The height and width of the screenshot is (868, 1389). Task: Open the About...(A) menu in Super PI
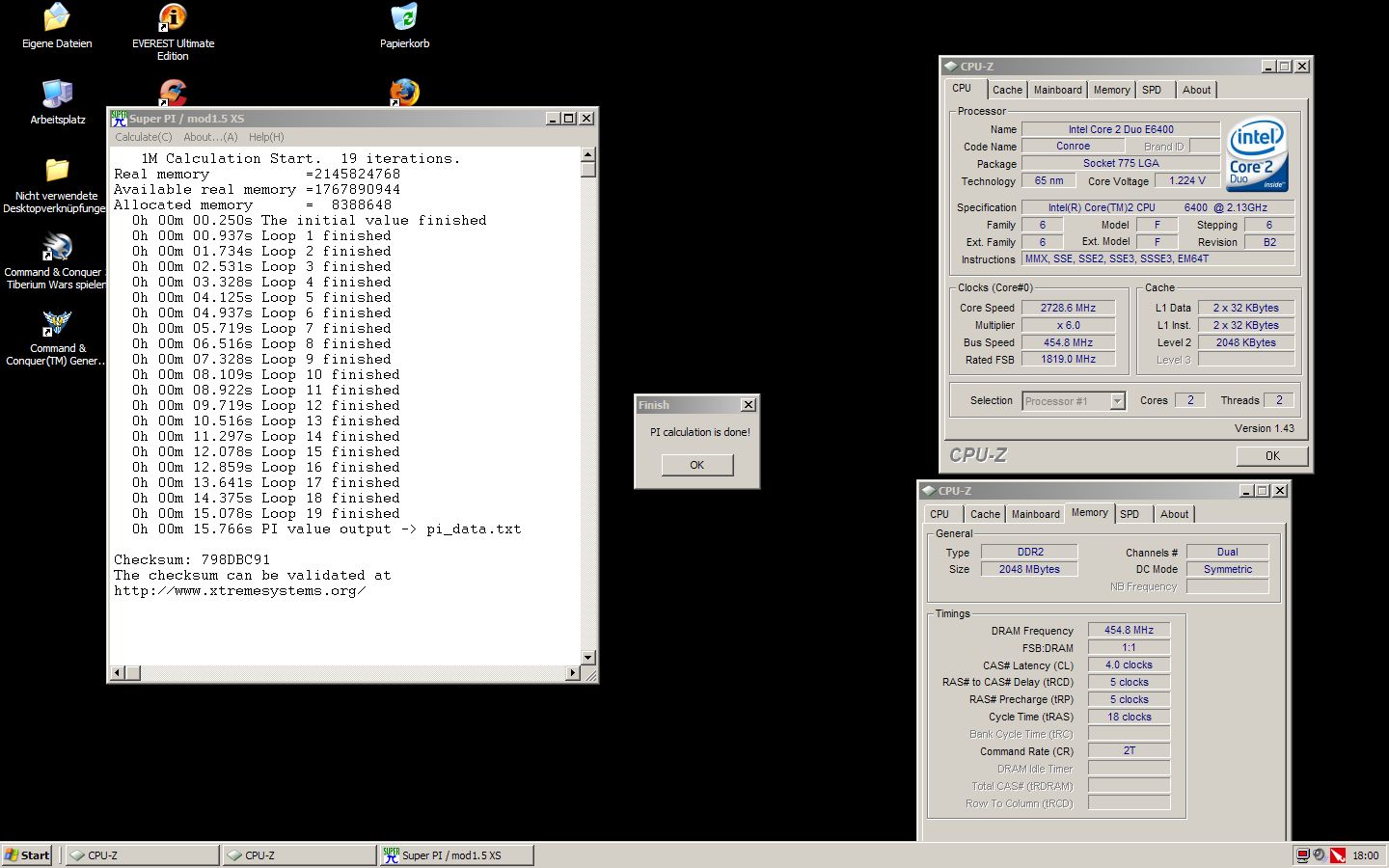click(x=210, y=137)
